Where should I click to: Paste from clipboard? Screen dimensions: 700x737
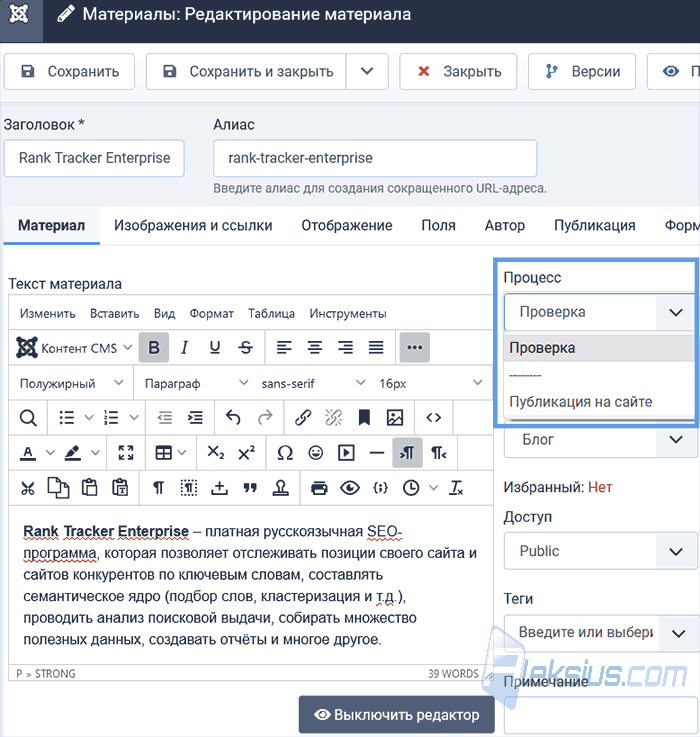coord(89,488)
